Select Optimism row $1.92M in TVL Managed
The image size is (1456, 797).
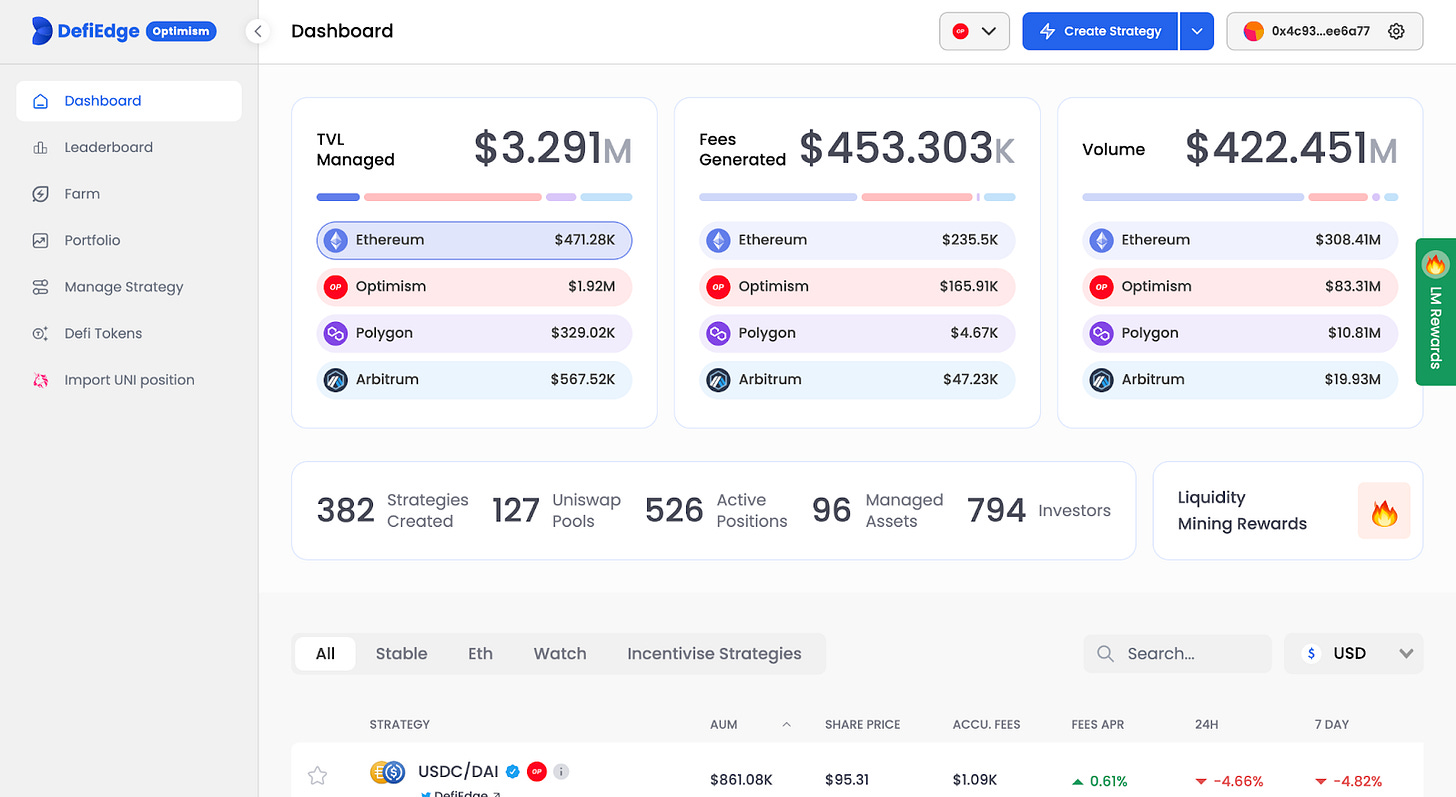click(x=474, y=287)
